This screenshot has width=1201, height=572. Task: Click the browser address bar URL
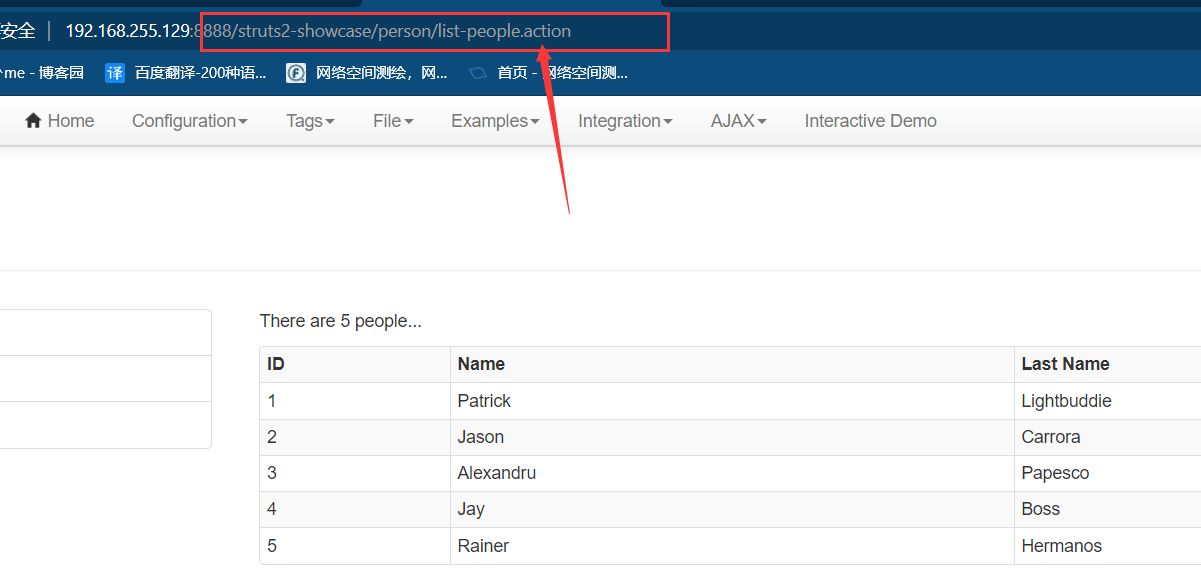(x=318, y=31)
